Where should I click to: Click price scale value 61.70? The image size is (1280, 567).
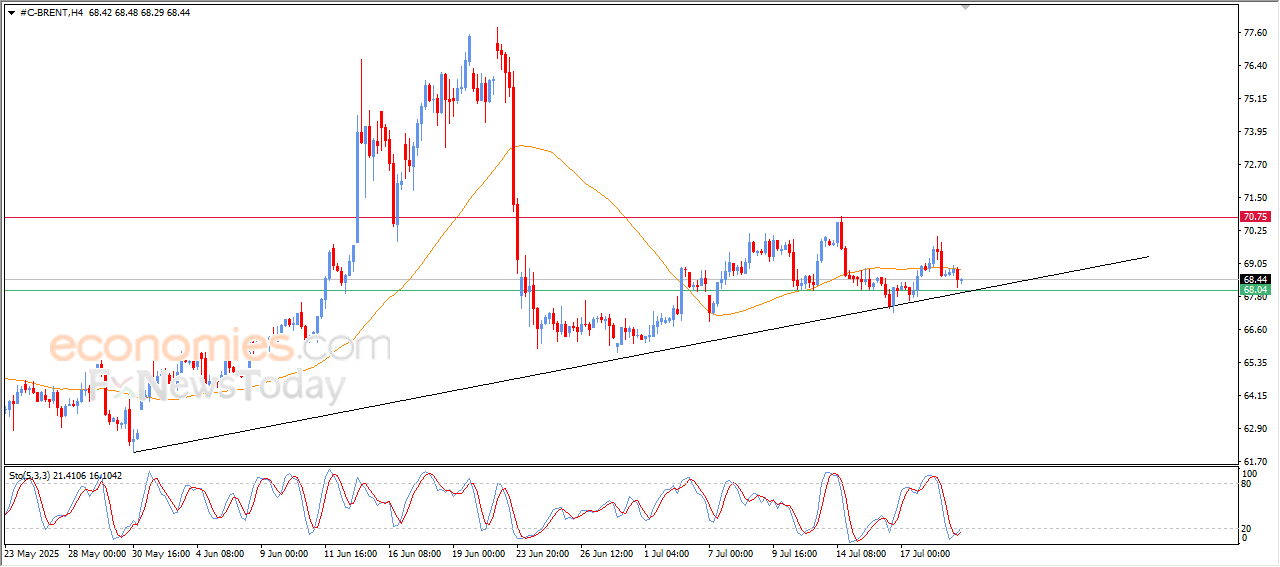[x=1254, y=462]
